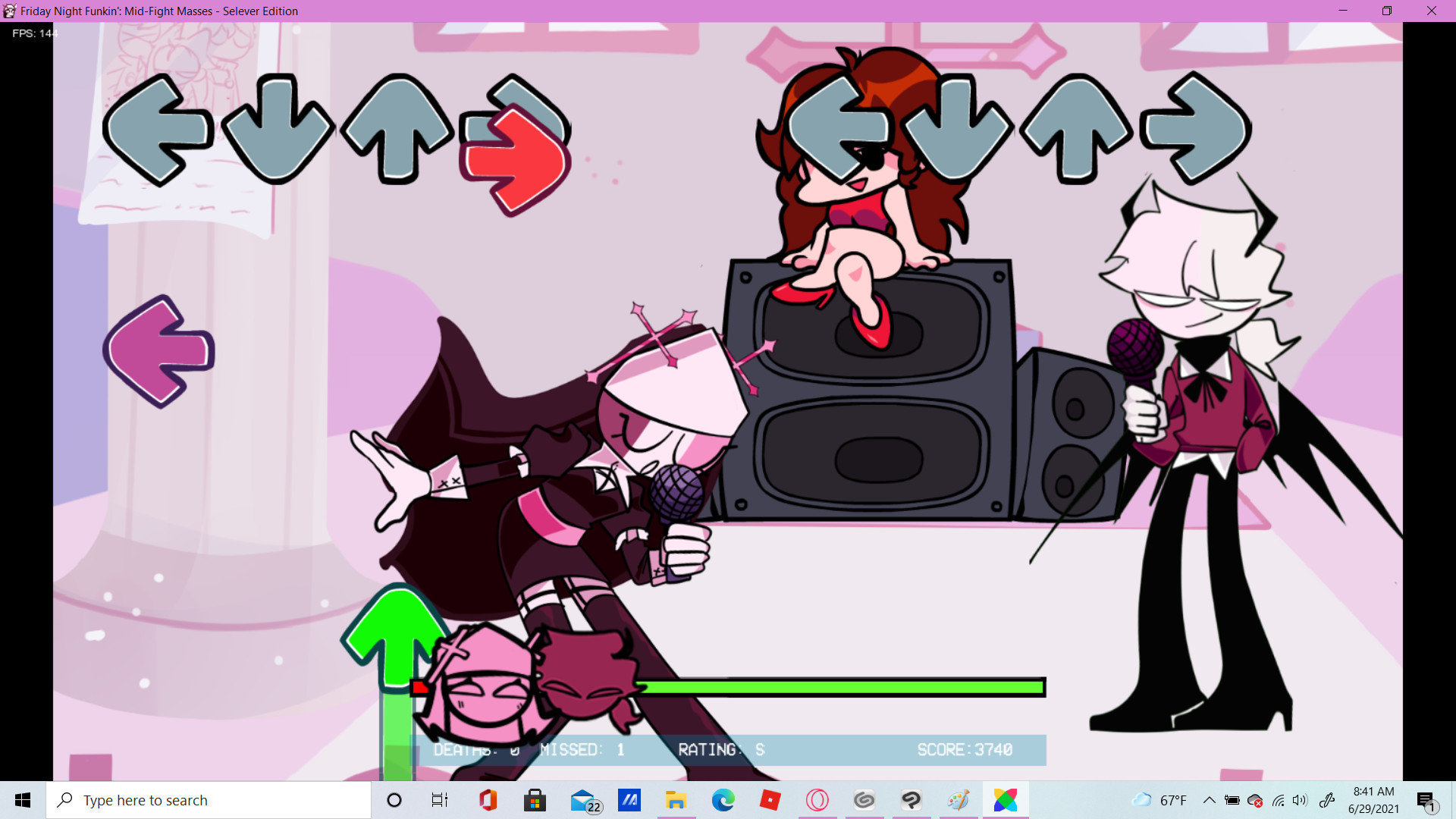Minimize the Friday Night Funkin' window

[x=1343, y=11]
